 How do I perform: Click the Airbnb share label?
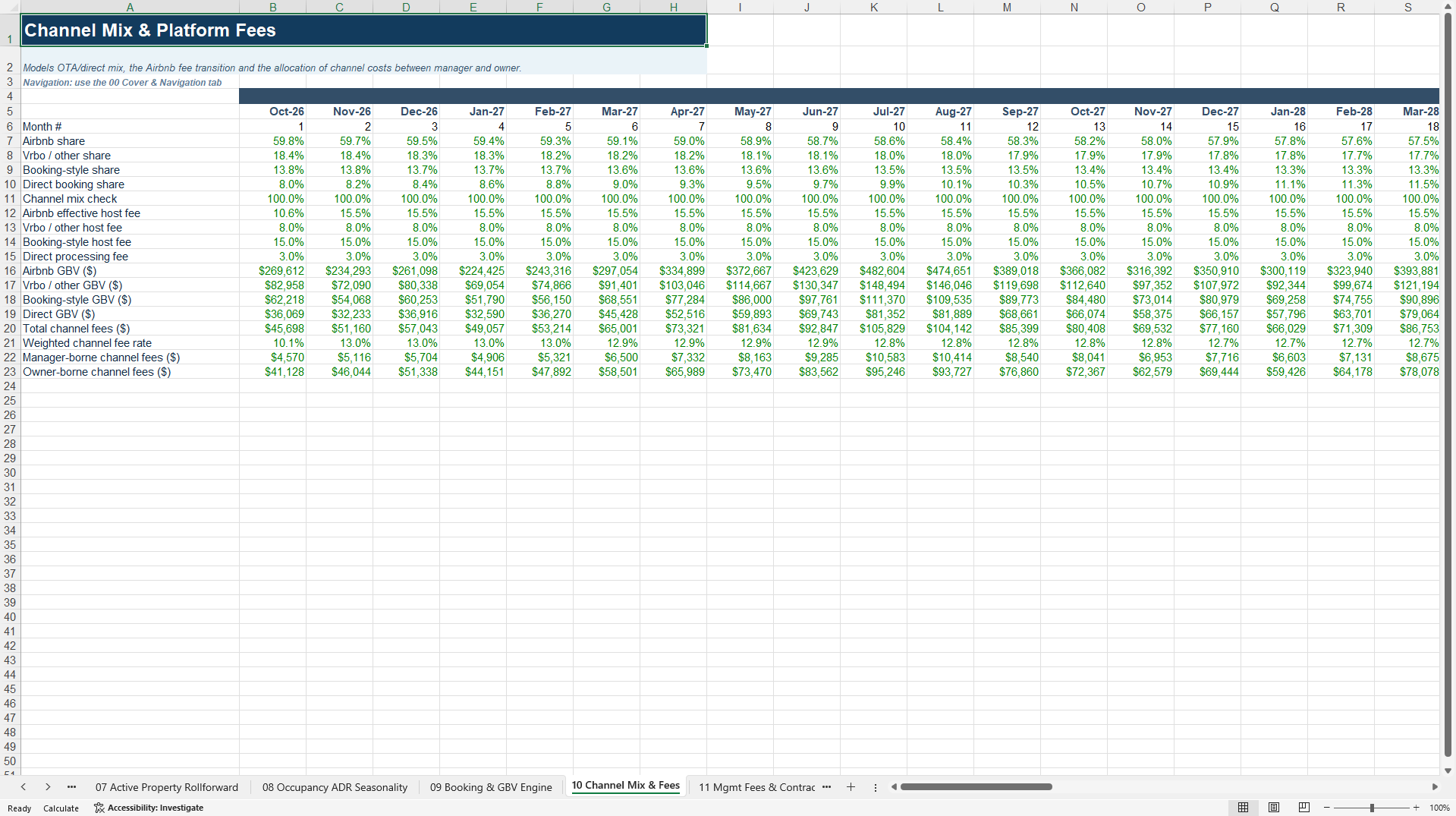(54, 141)
